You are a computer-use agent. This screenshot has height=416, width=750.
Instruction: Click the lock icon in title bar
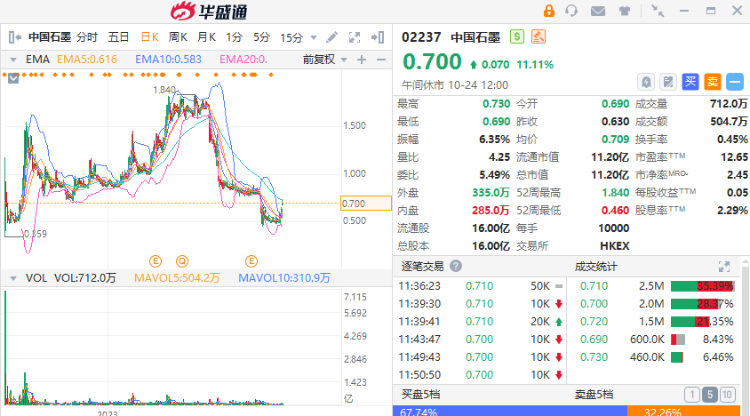tap(549, 11)
